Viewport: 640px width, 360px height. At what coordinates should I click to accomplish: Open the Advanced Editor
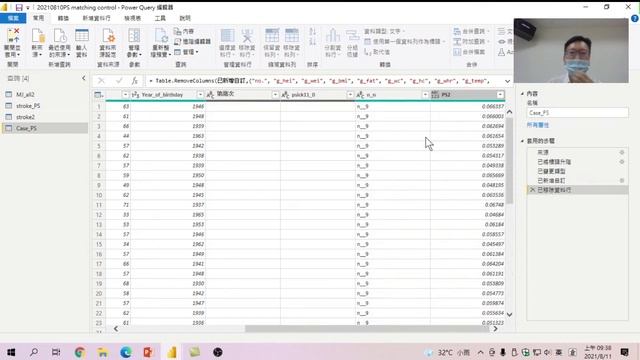[x=192, y=42]
